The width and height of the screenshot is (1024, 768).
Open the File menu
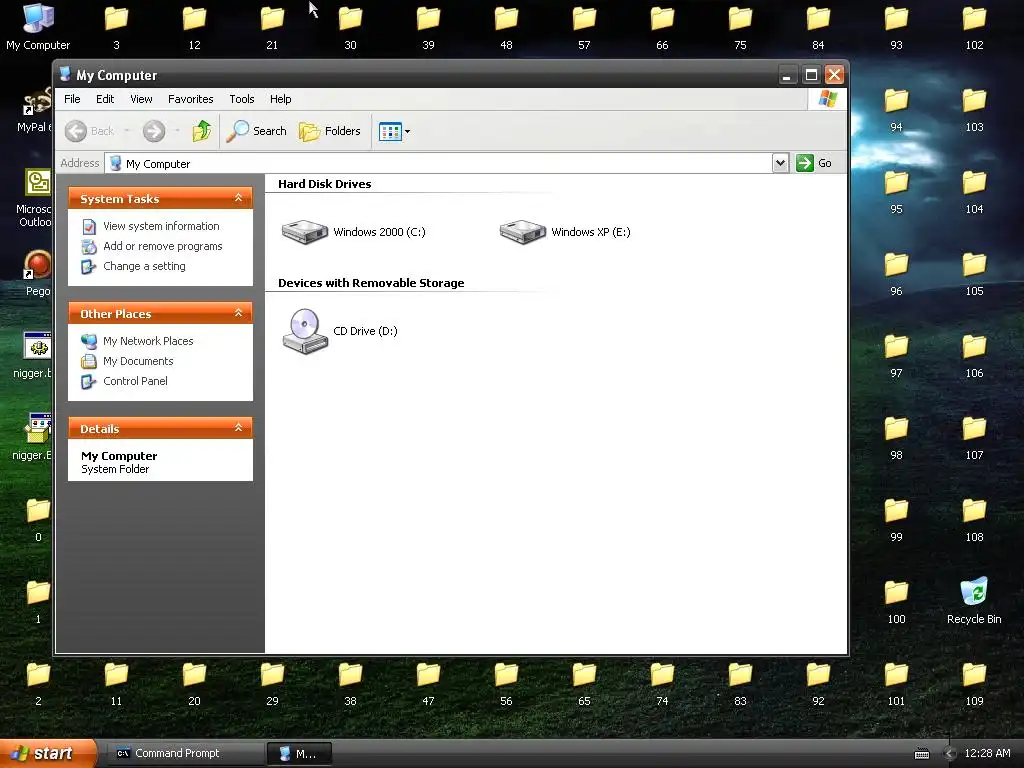(x=72, y=99)
